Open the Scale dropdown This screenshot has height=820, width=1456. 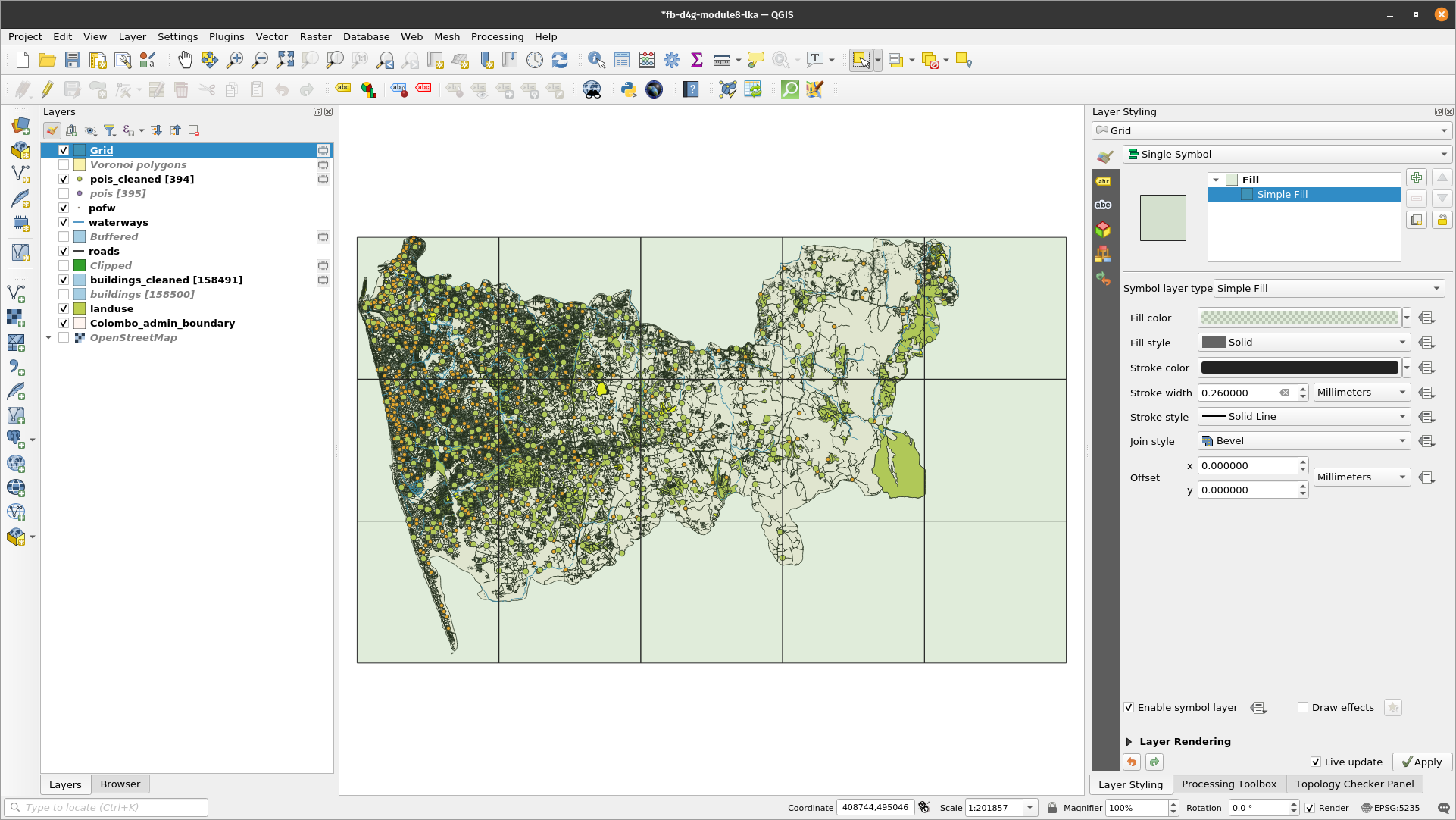[1030, 808]
